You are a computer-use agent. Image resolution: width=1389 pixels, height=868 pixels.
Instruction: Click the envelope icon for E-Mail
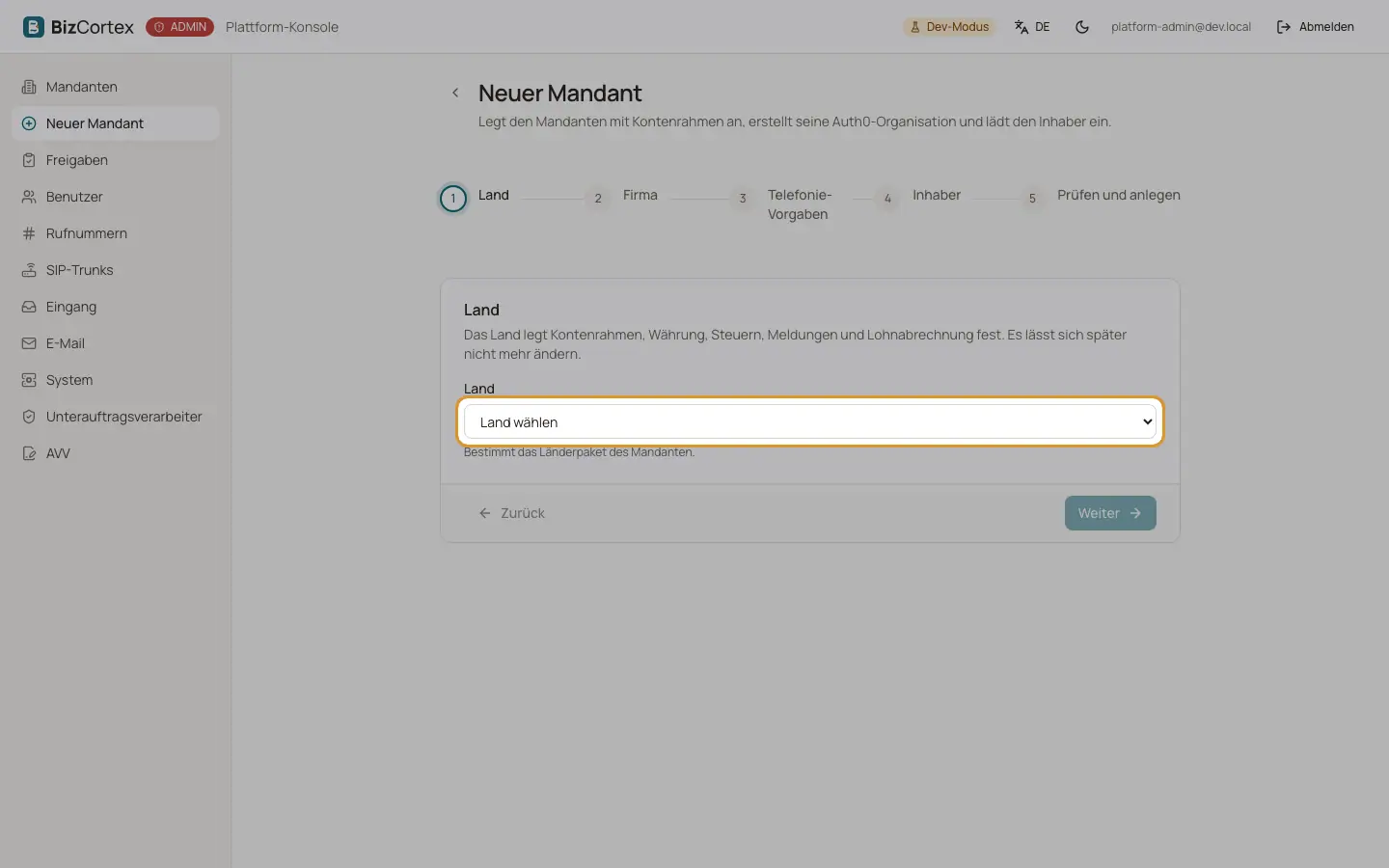29,343
